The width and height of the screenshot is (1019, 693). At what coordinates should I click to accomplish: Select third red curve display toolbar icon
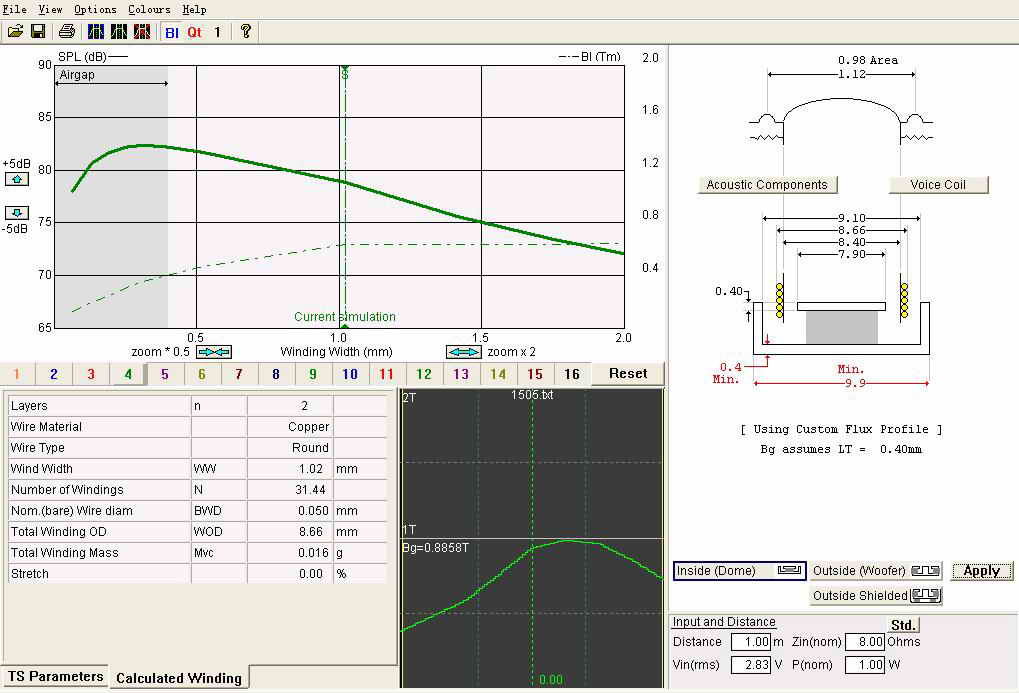click(142, 31)
